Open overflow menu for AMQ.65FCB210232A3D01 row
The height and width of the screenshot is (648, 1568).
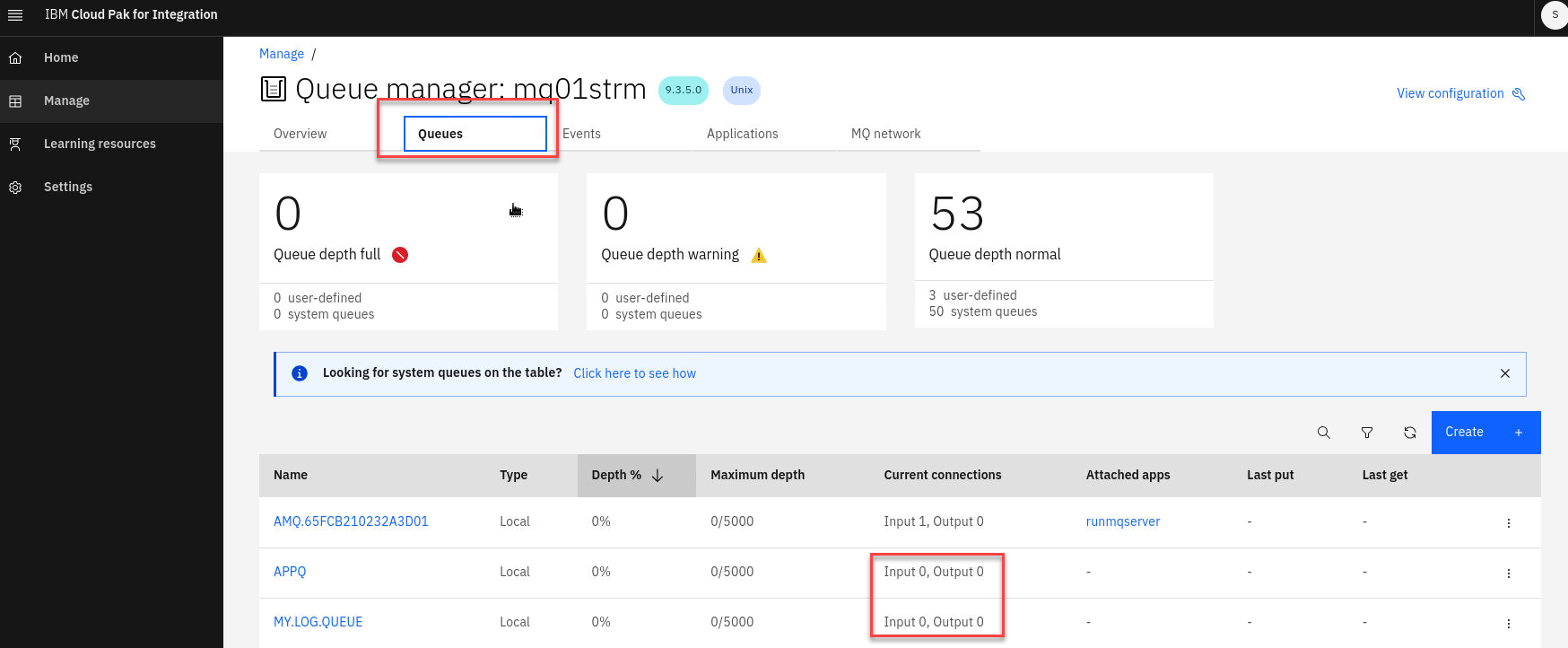pyautogui.click(x=1508, y=522)
